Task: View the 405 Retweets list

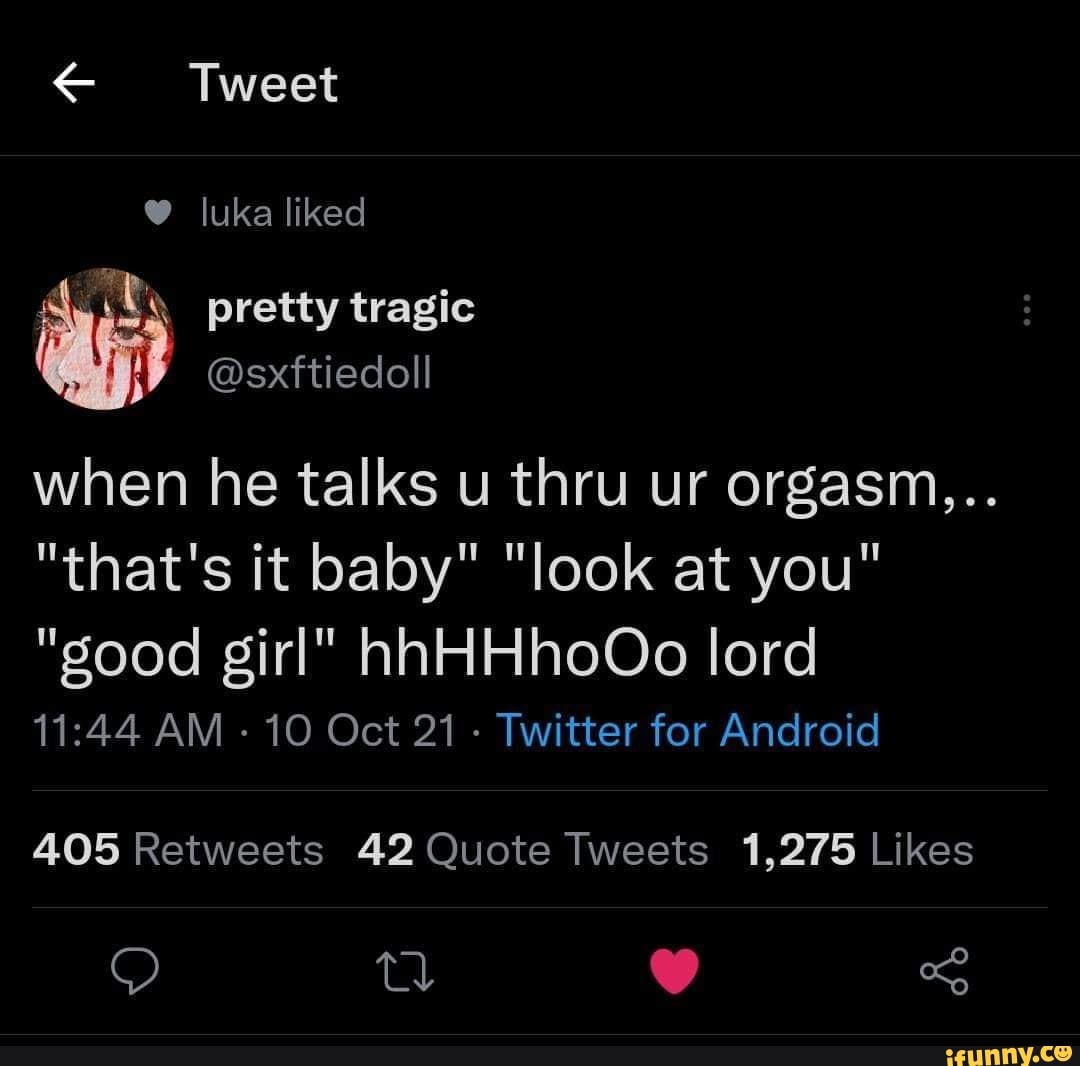Action: (178, 849)
